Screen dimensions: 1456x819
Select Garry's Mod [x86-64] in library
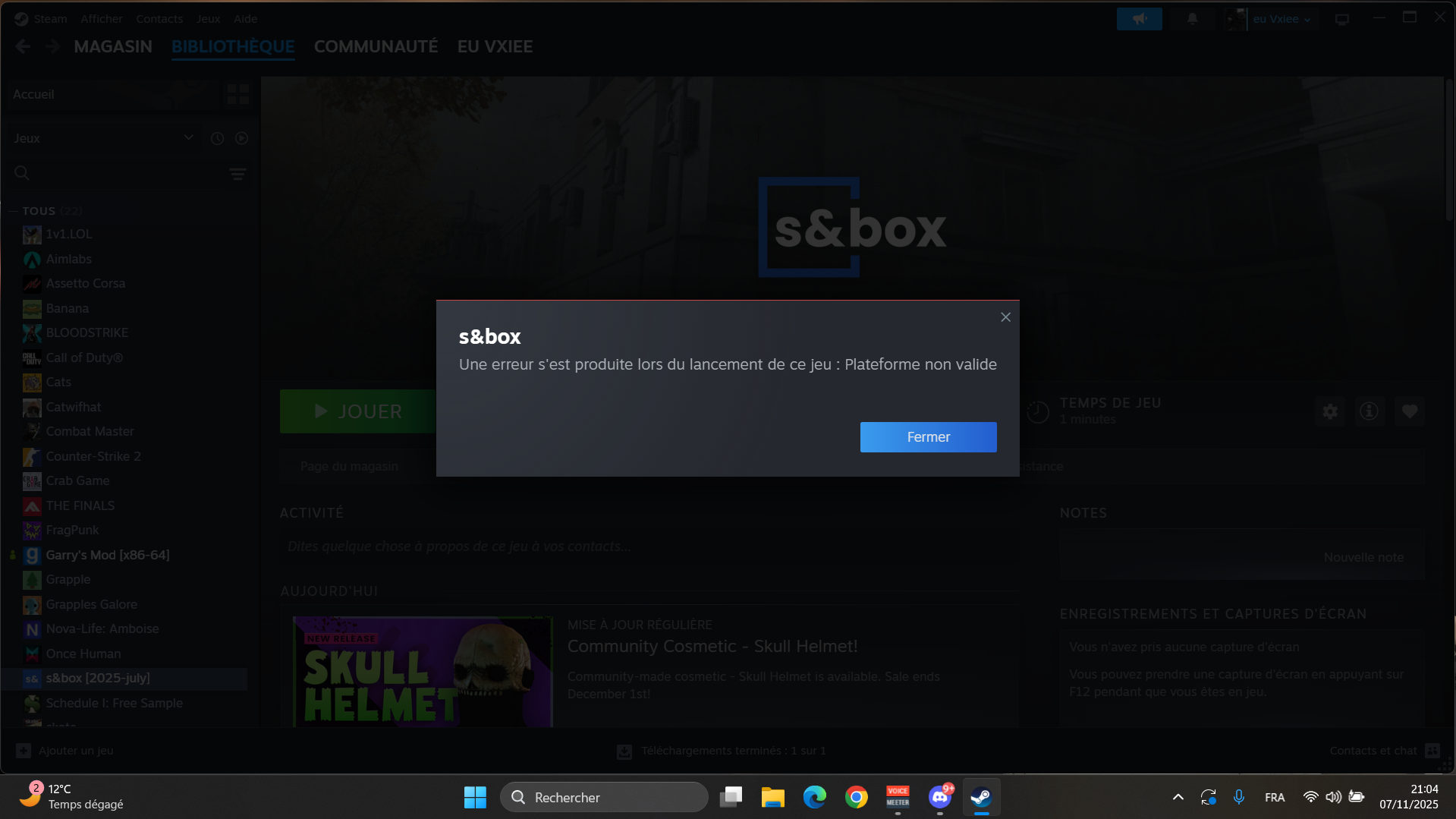pyautogui.click(x=107, y=555)
